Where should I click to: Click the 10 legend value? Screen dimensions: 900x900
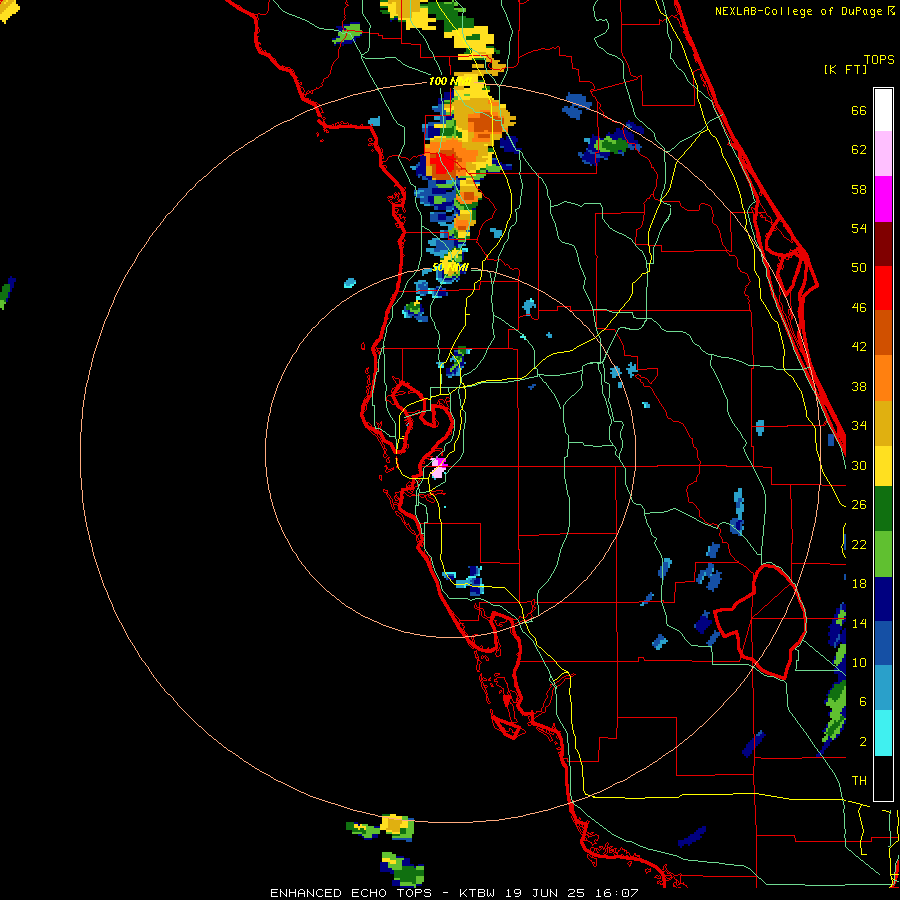click(x=859, y=662)
